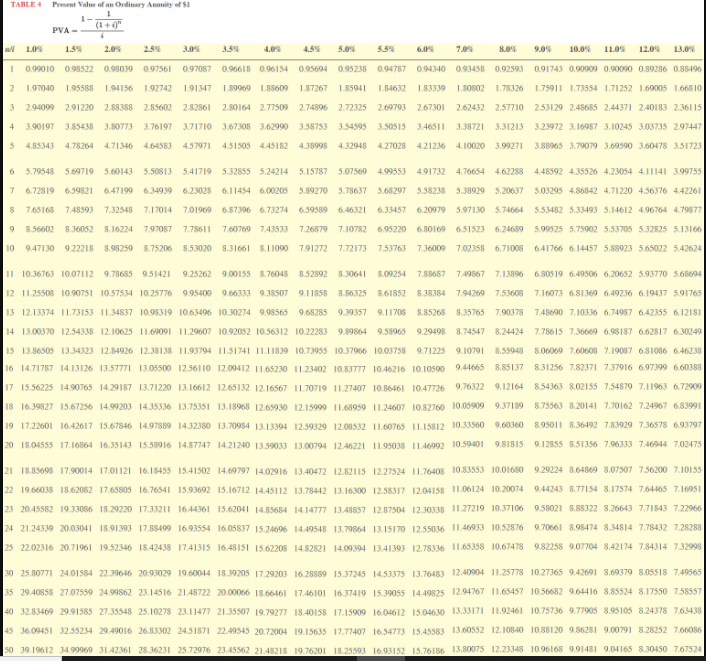
Task: Click the value '29.40858' in row 35
Action: [x=38, y=593]
